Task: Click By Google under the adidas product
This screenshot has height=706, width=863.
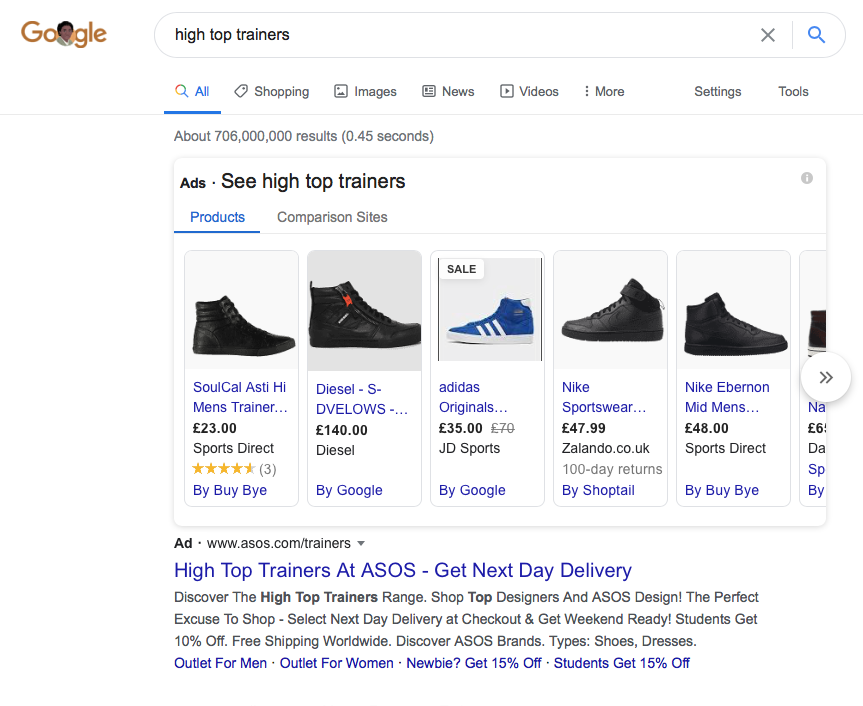Action: (x=472, y=490)
